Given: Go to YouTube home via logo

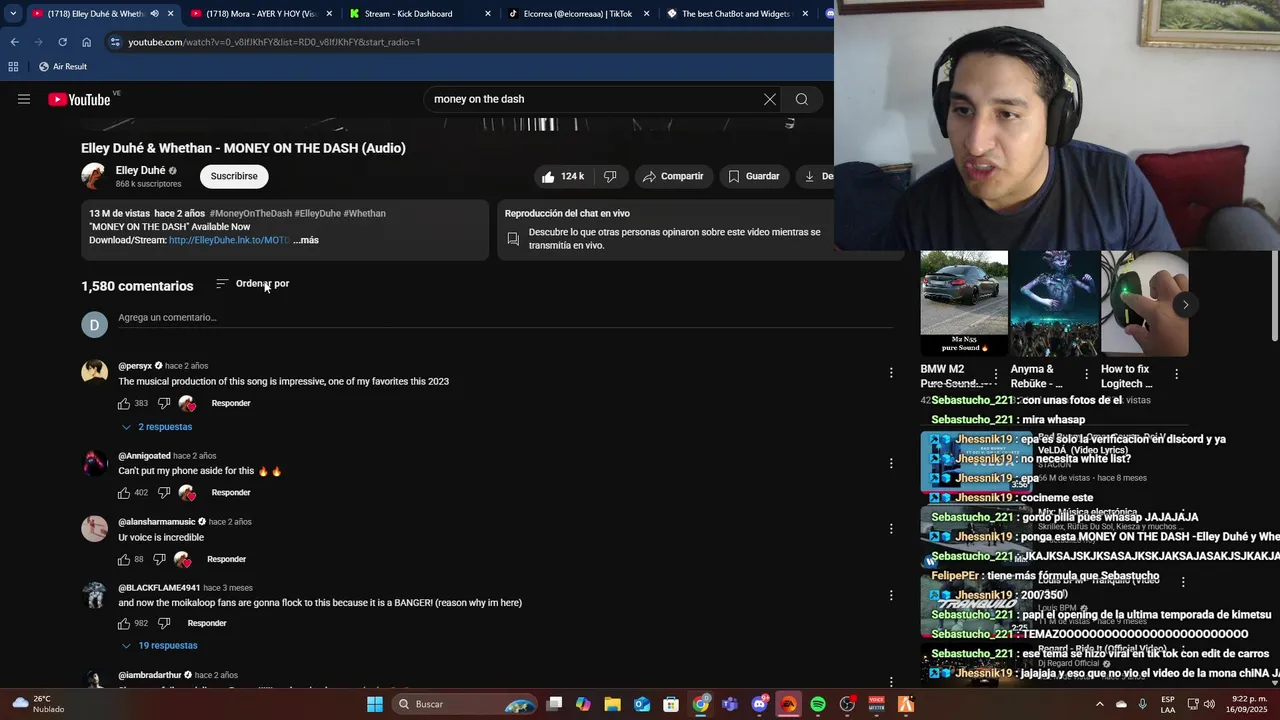Looking at the screenshot, I should tap(79, 99).
